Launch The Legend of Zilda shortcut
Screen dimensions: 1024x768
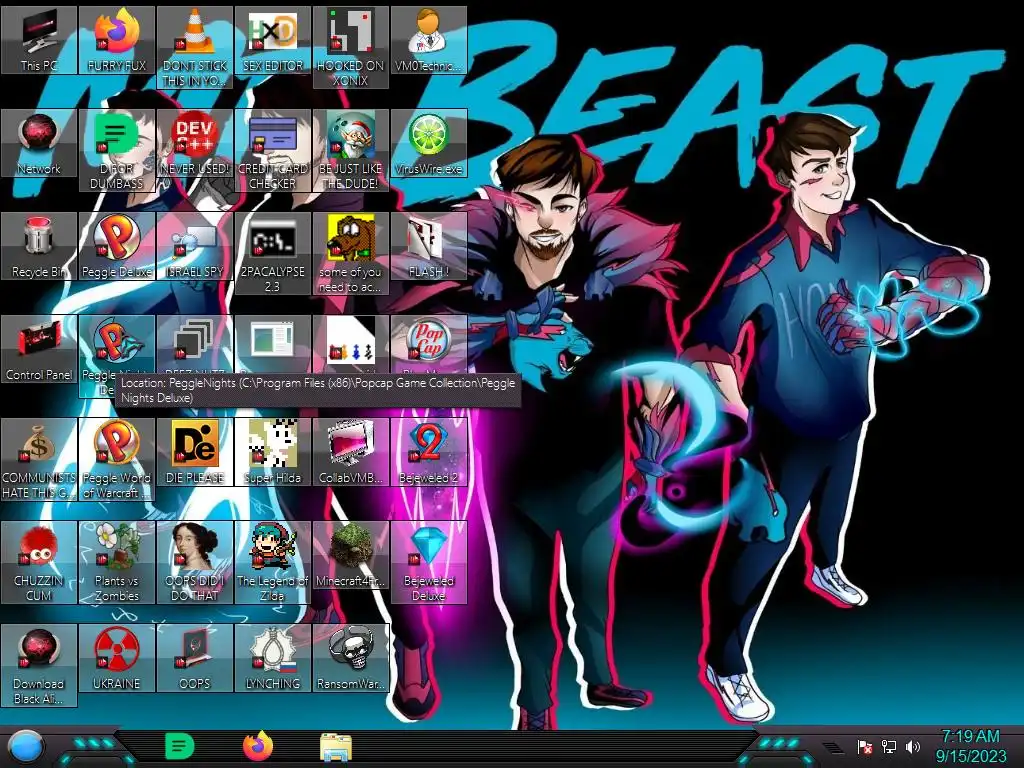pos(272,563)
